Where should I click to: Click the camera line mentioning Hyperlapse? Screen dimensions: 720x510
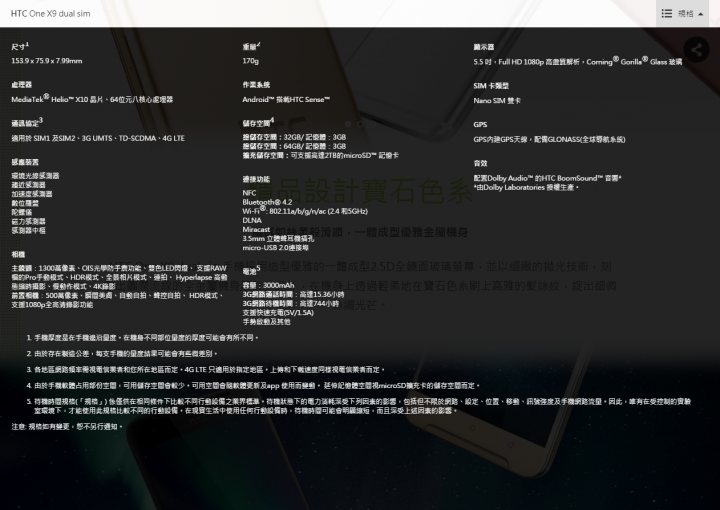[x=119, y=277]
